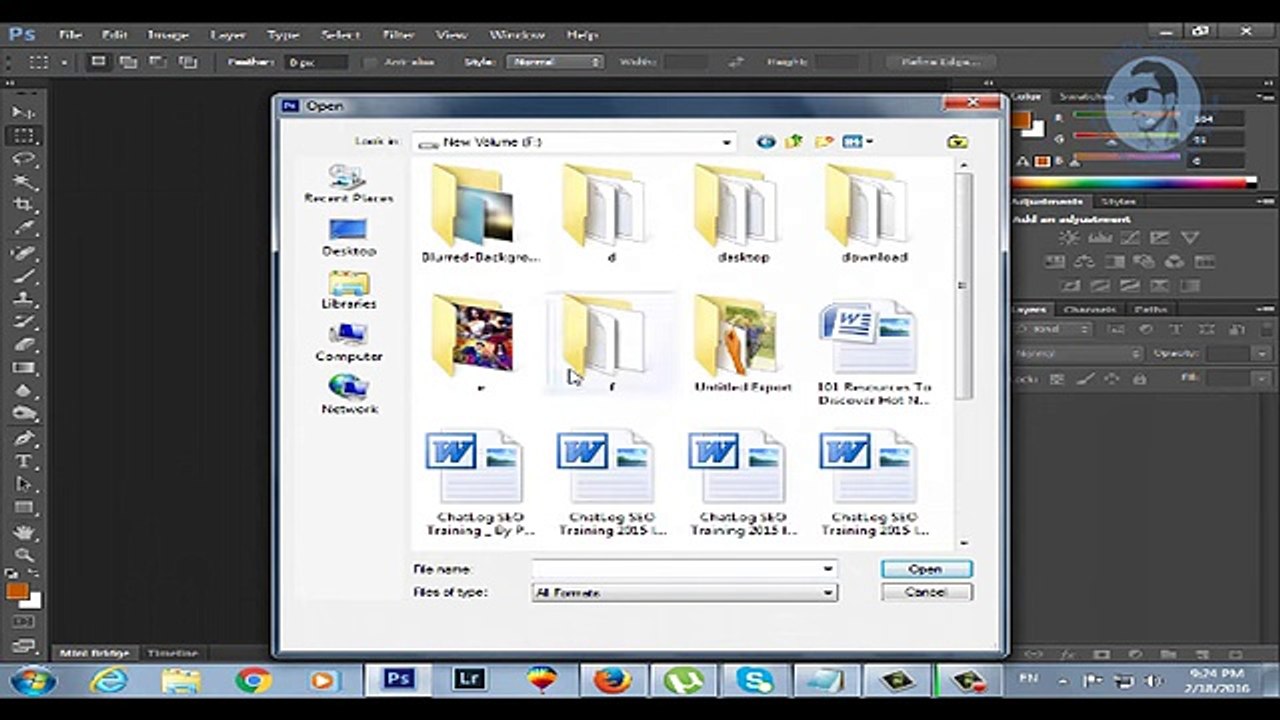Screen dimensions: 1280x720
Task: Go to Computer in places sidebar
Action: click(348, 343)
